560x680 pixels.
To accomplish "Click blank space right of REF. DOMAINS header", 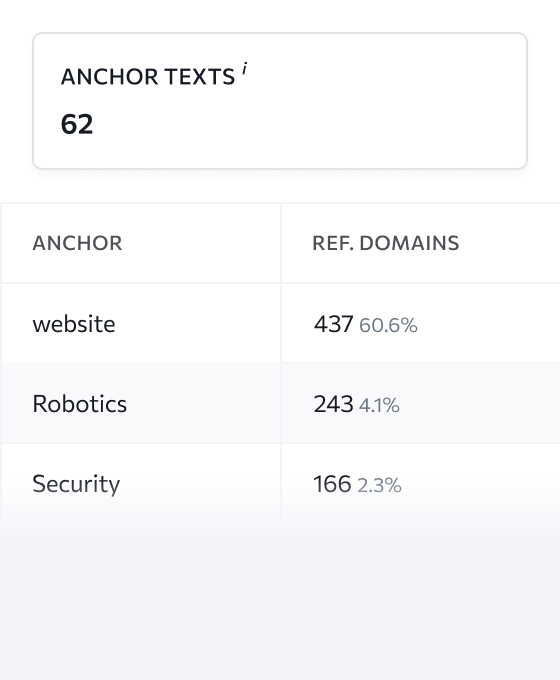I will (510, 243).
